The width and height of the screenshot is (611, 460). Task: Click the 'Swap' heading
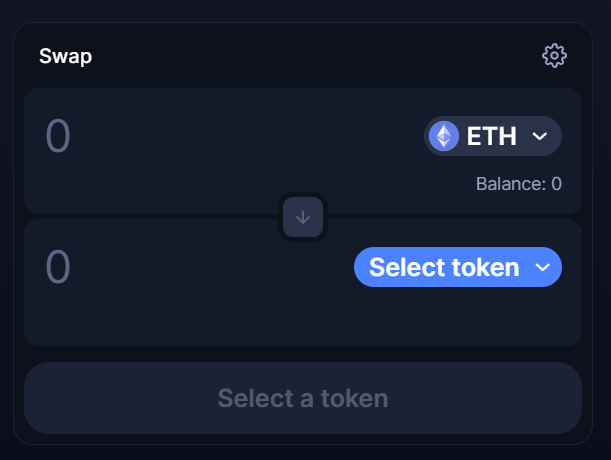tap(65, 56)
